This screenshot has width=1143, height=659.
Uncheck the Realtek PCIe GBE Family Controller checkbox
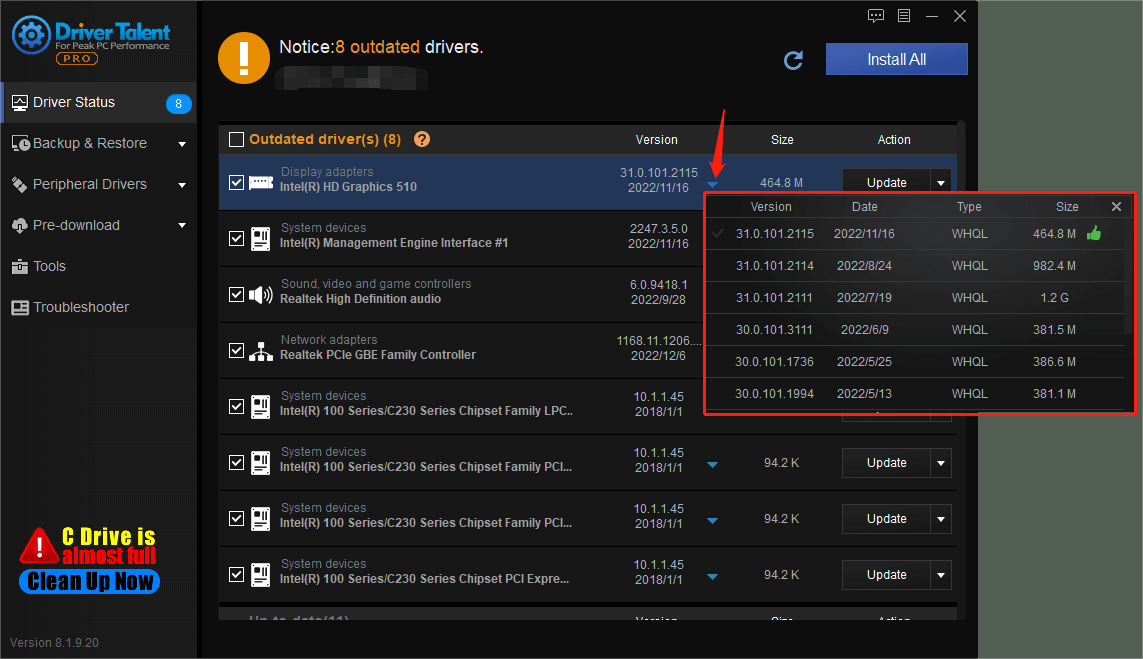pos(236,351)
